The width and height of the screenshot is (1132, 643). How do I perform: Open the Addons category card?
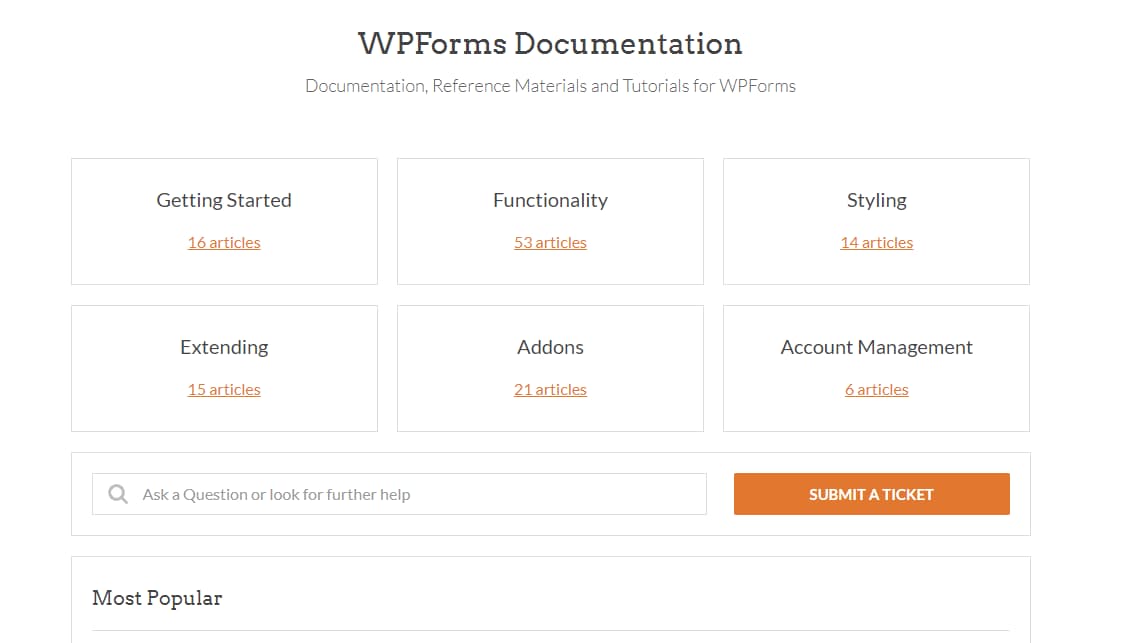click(x=550, y=347)
